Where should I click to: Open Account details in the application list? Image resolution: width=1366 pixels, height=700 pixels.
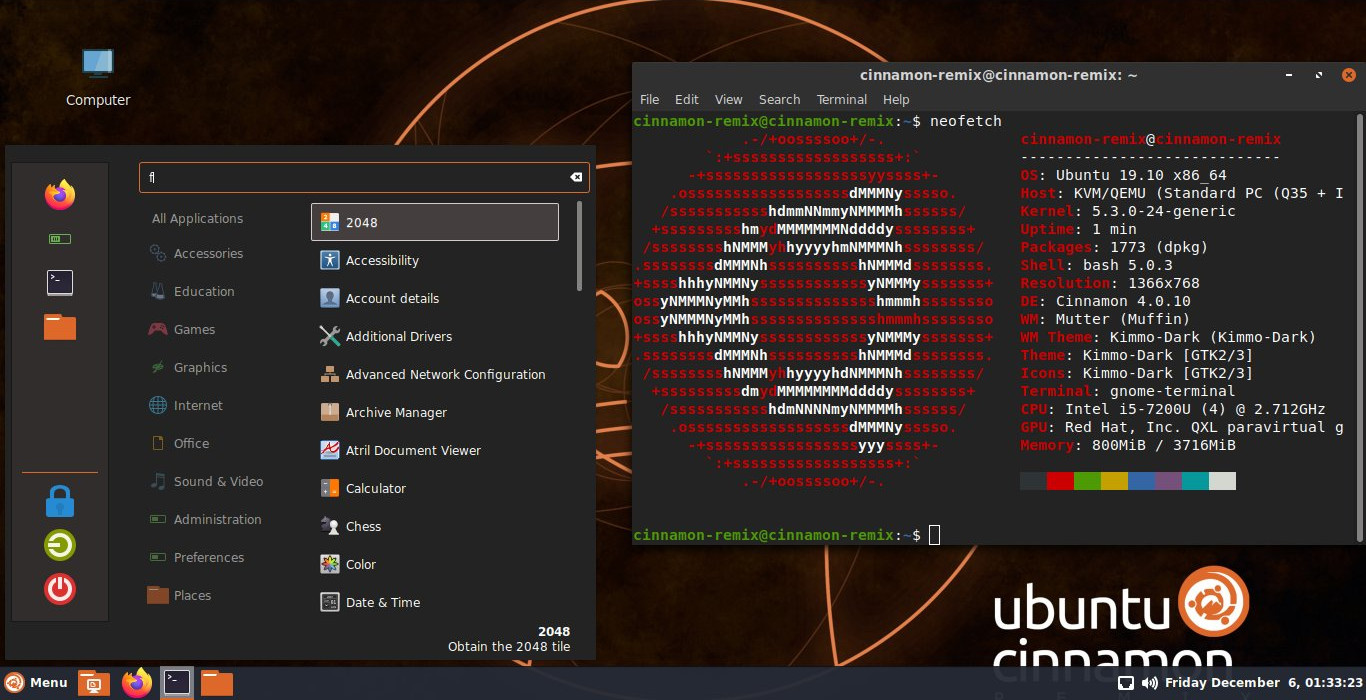point(435,298)
